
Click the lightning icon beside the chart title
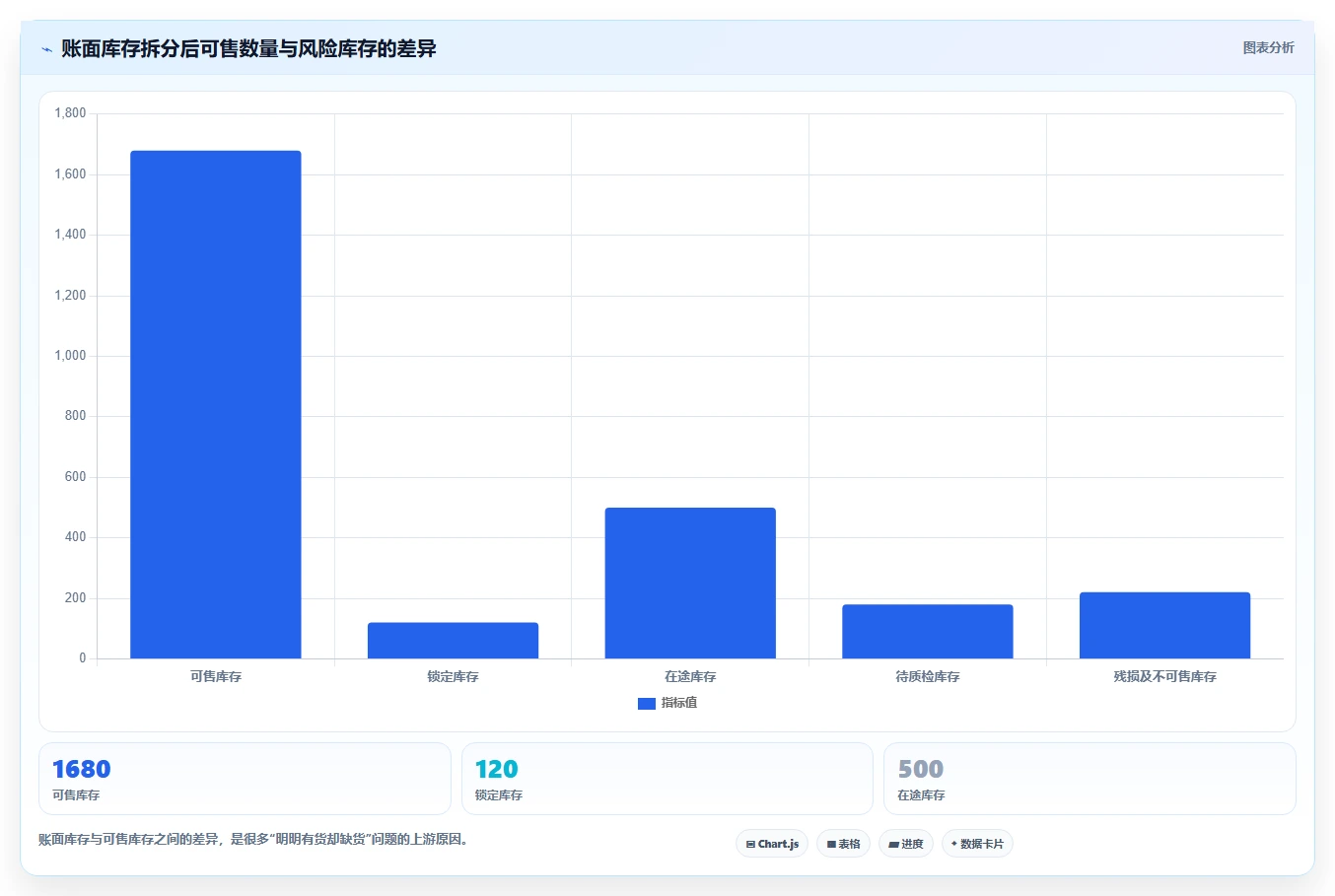pos(46,49)
